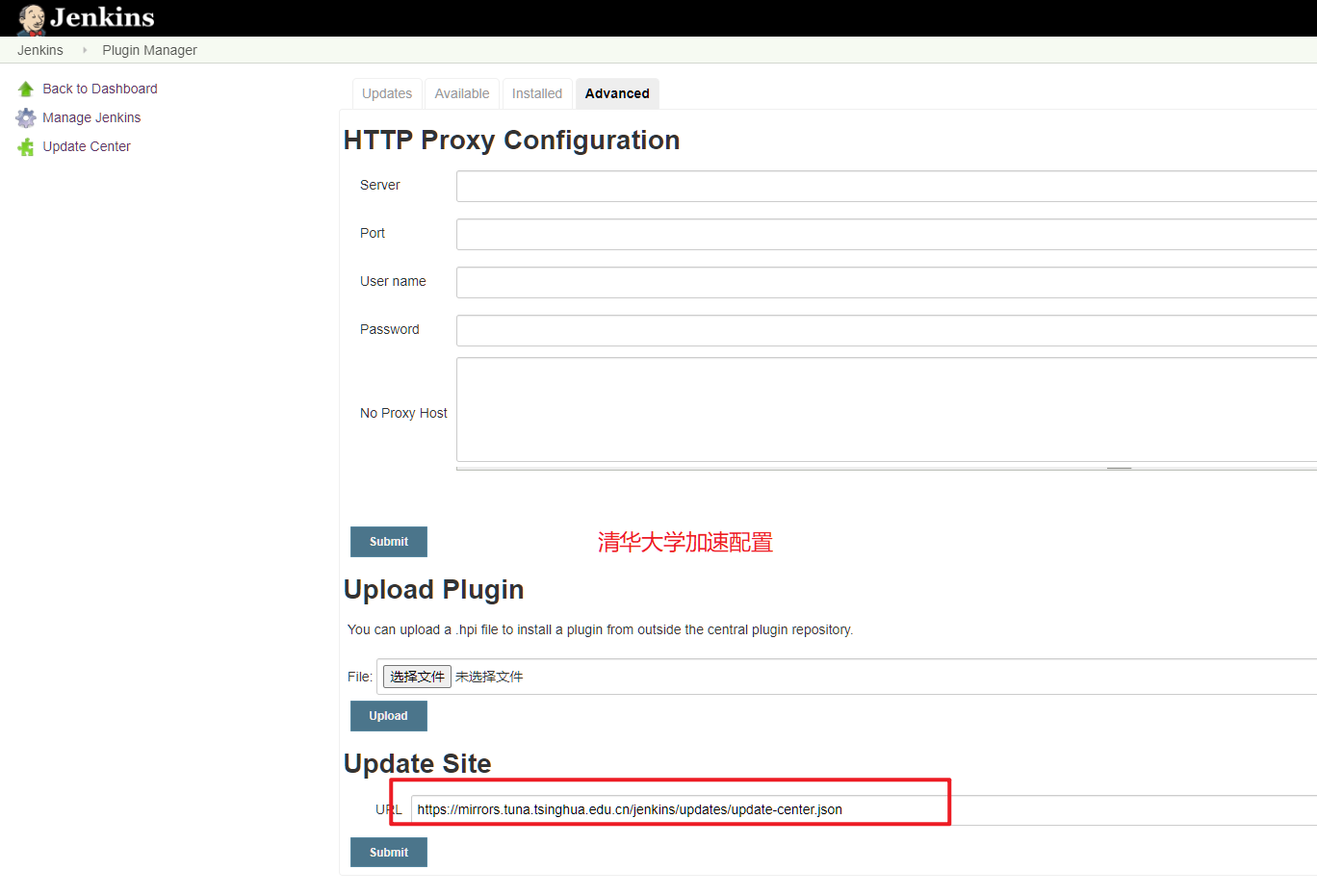Click the green Back to Dashboard arrow icon
Image resolution: width=1317 pixels, height=896 pixels.
coord(26,89)
